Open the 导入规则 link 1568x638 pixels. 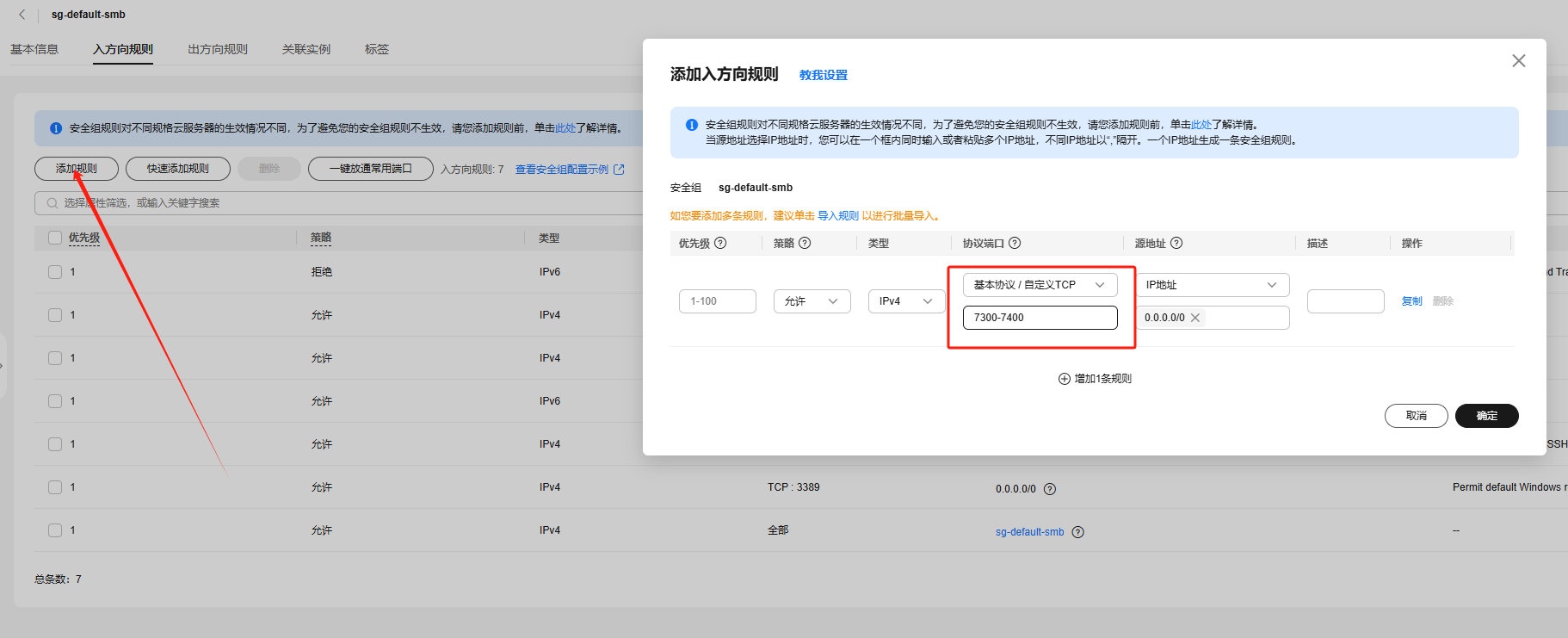coord(838,216)
